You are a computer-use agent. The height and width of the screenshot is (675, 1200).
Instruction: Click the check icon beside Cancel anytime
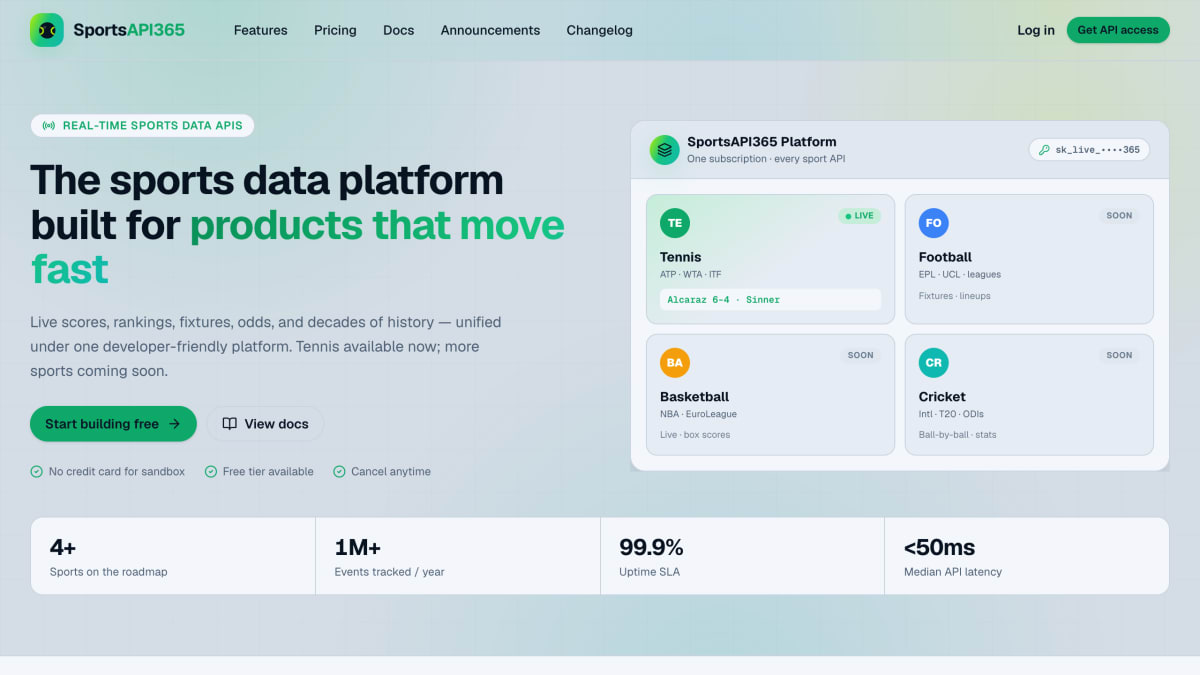point(339,472)
